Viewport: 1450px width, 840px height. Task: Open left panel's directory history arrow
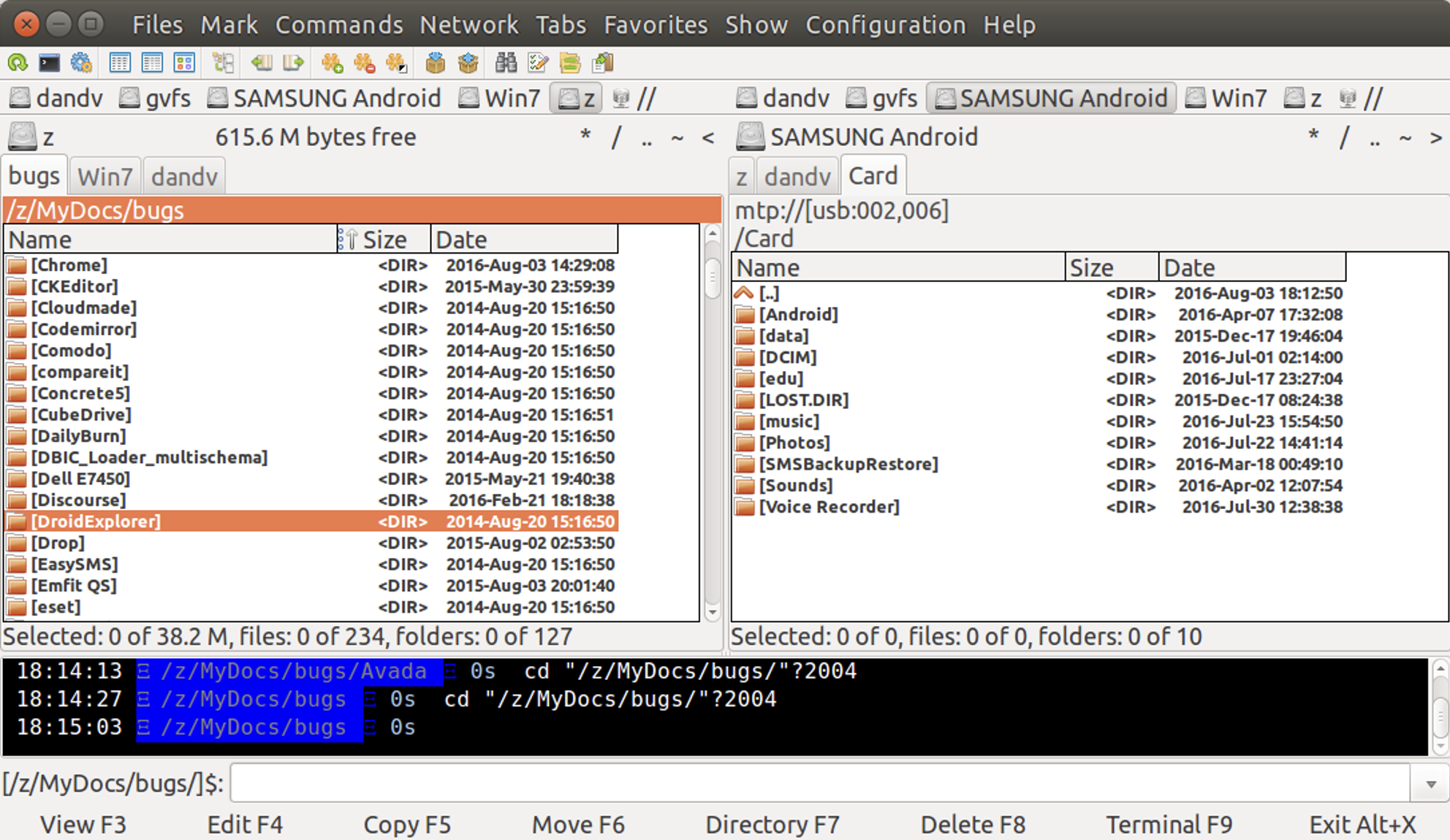tap(707, 137)
